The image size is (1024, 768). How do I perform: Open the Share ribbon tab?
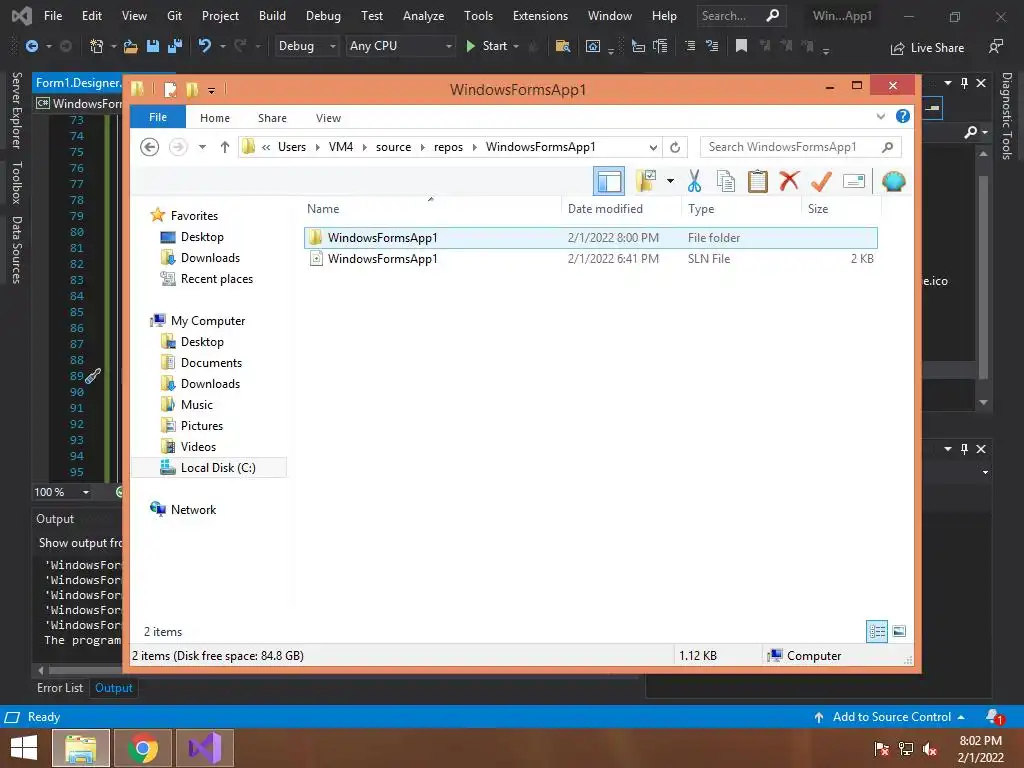(x=272, y=118)
